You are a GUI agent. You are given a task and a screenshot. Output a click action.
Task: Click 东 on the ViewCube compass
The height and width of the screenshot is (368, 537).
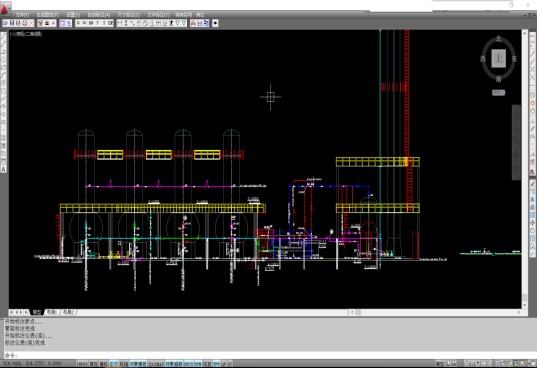coord(514,59)
